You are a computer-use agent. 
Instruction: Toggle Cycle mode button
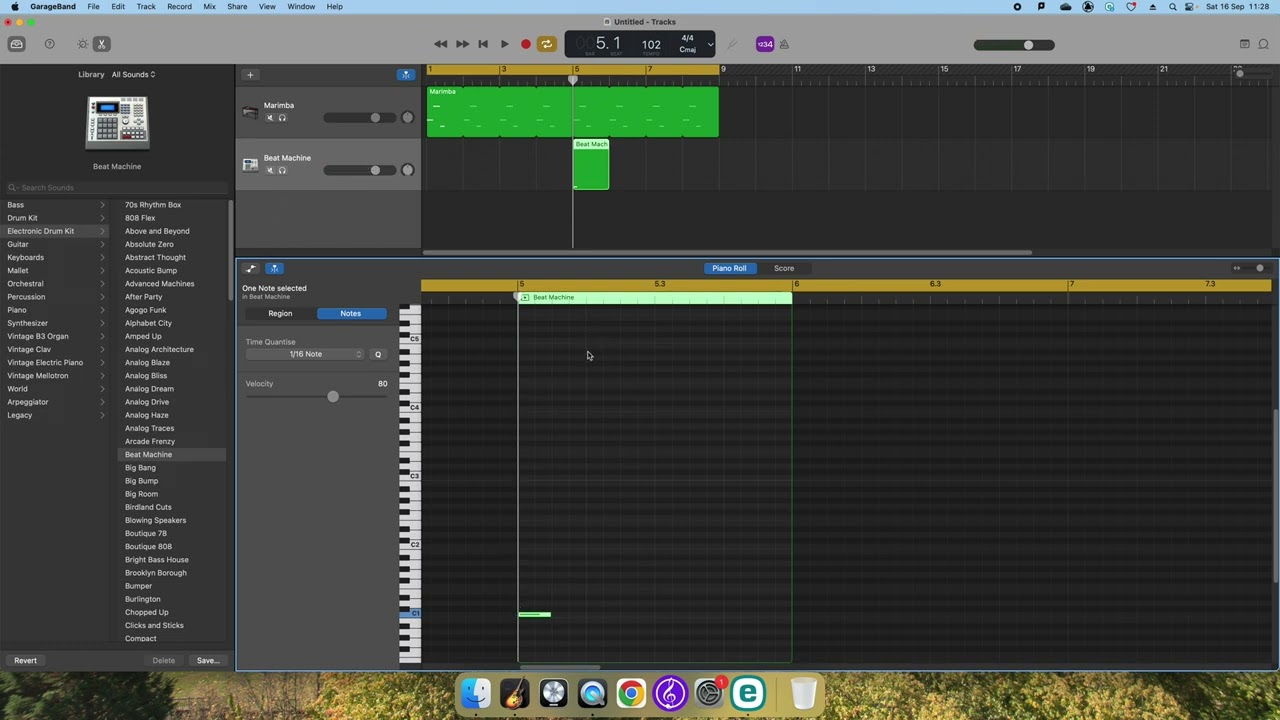click(x=546, y=44)
